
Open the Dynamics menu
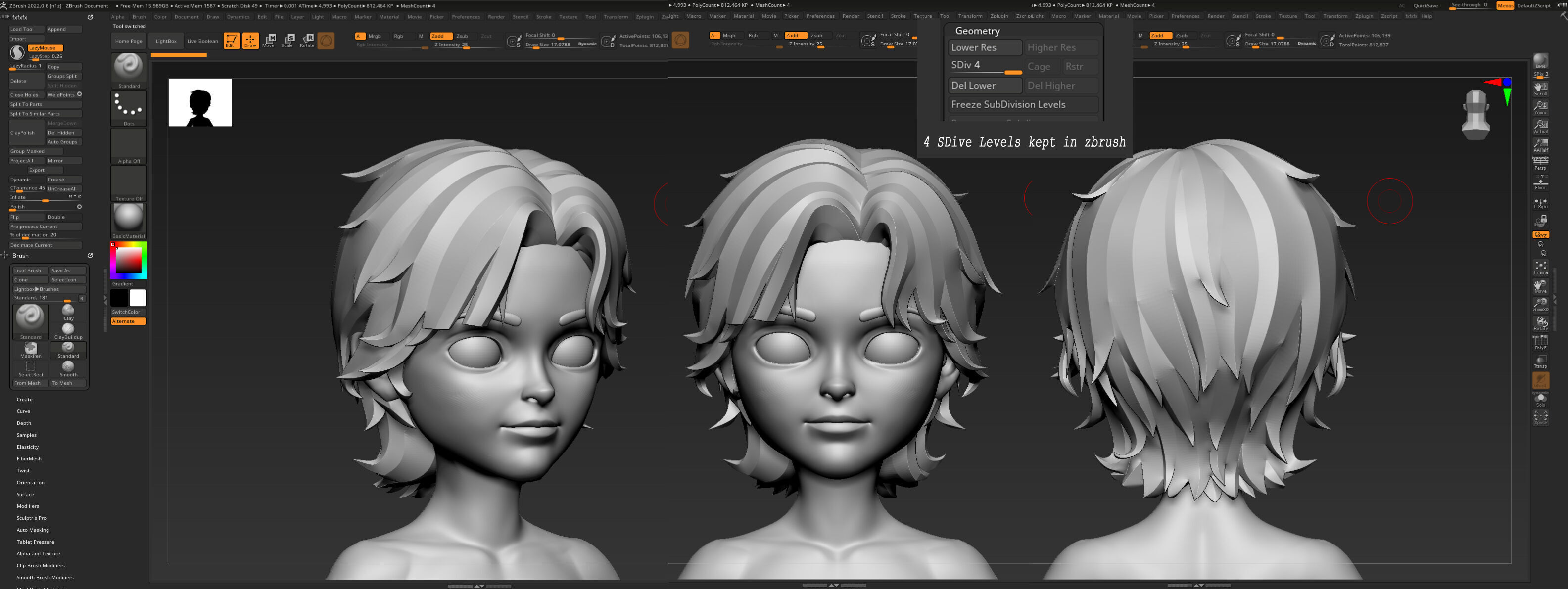pos(238,17)
